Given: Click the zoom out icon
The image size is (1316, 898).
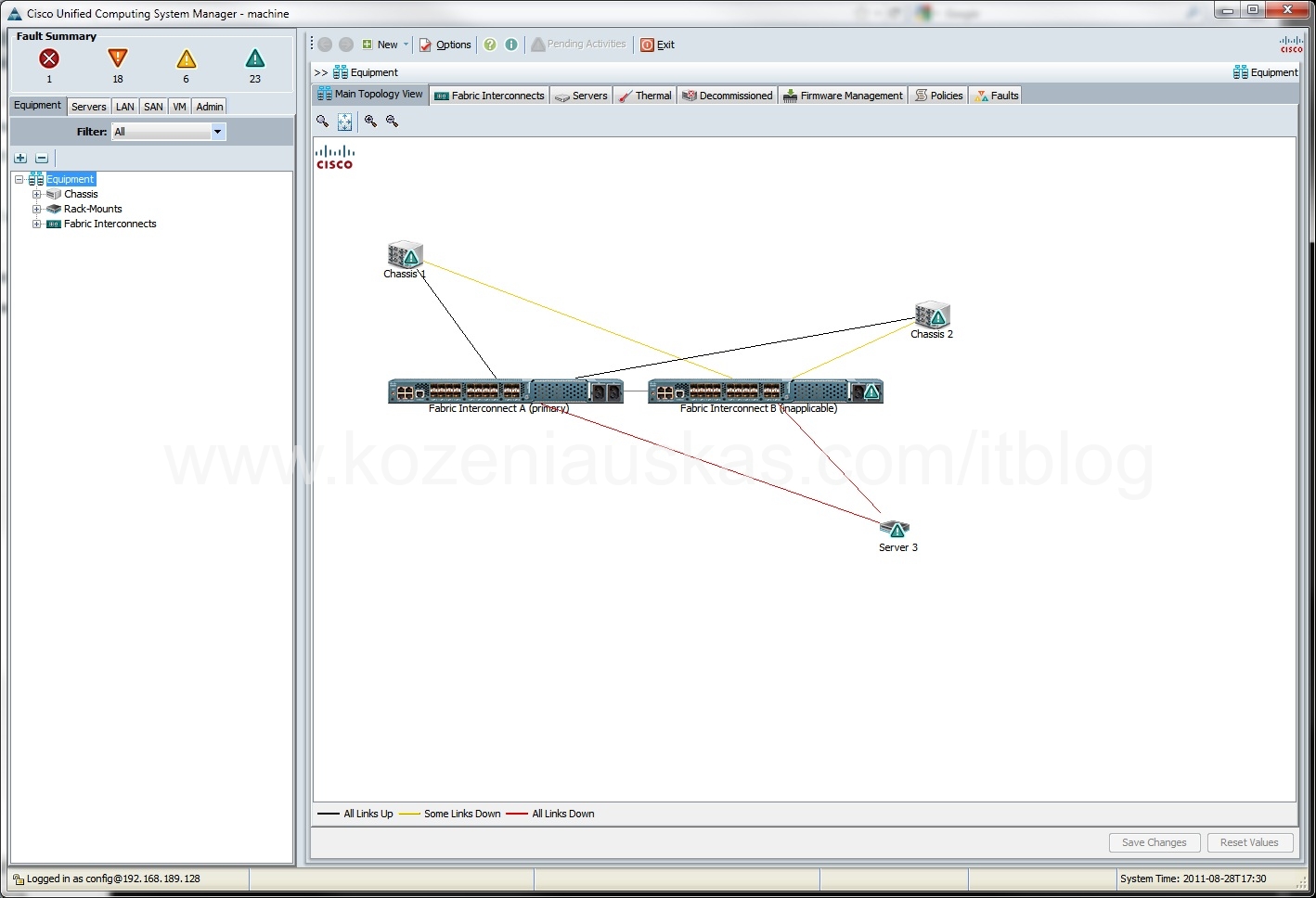Looking at the screenshot, I should [393, 122].
